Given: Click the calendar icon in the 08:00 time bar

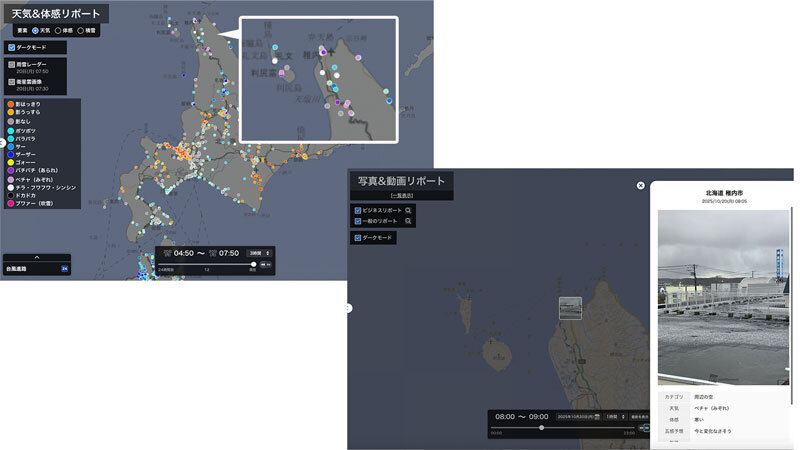Looking at the screenshot, I should click(596, 416).
